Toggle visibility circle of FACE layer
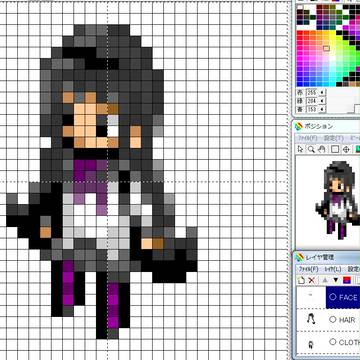360x360 pixels. click(x=332, y=296)
